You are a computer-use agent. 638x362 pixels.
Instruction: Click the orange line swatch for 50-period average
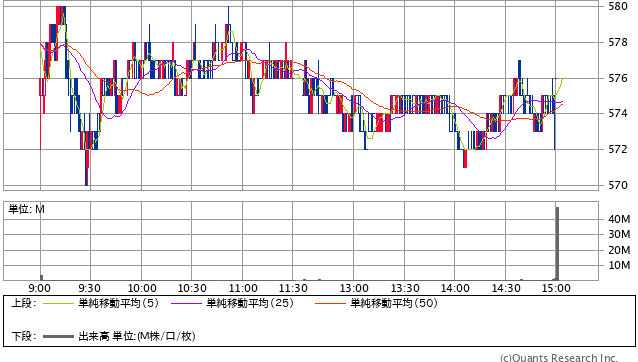tap(330, 303)
